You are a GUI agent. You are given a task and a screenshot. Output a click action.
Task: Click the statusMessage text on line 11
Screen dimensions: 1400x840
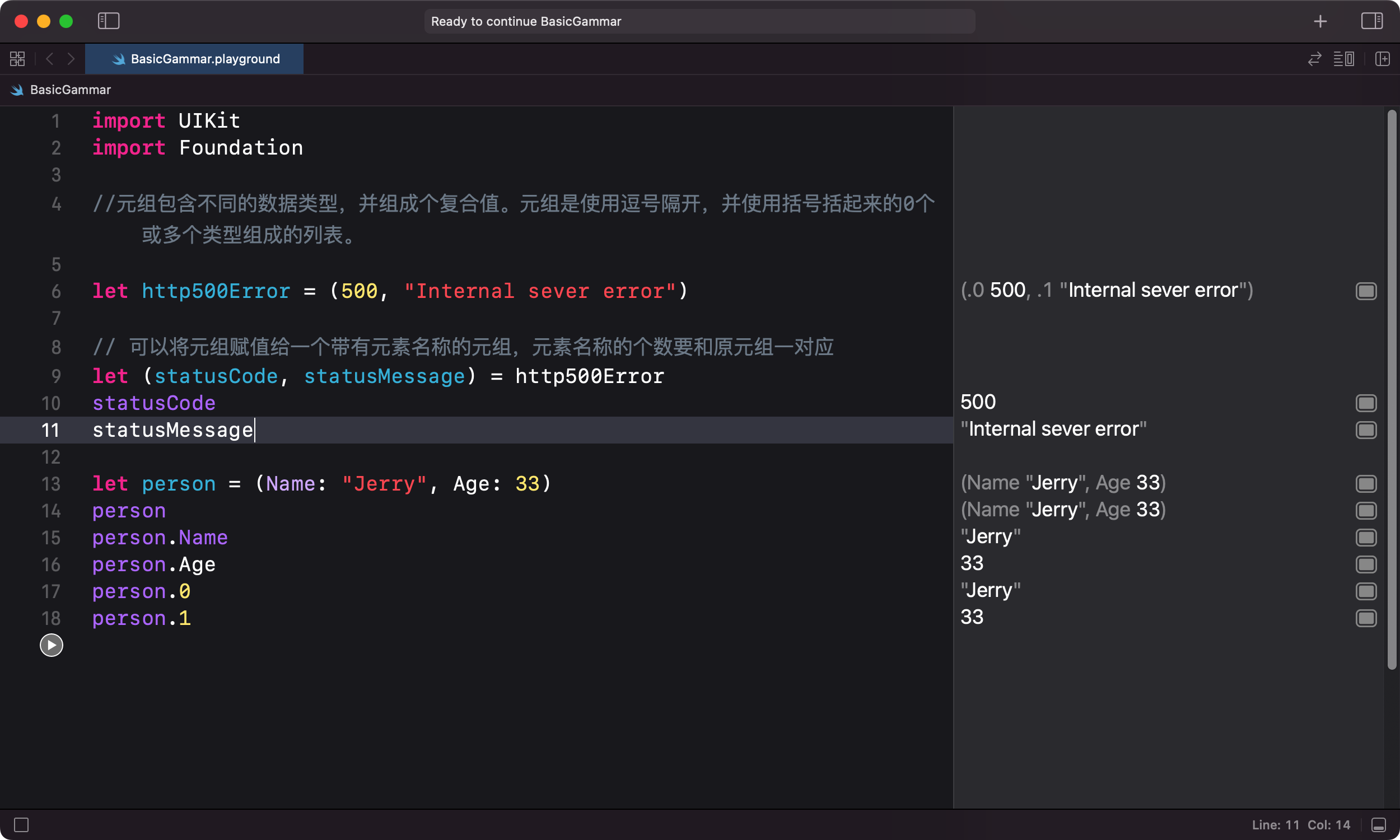pos(172,430)
